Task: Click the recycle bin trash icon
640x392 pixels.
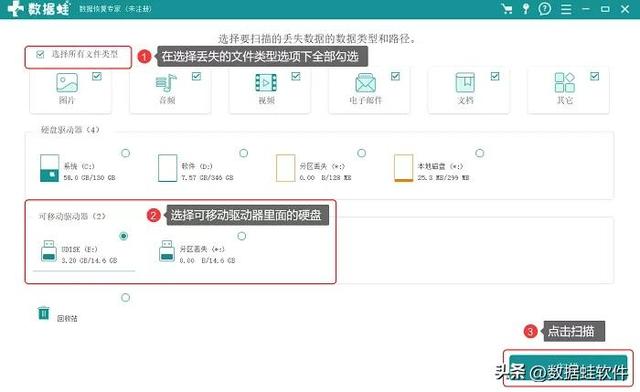Action: point(44,313)
